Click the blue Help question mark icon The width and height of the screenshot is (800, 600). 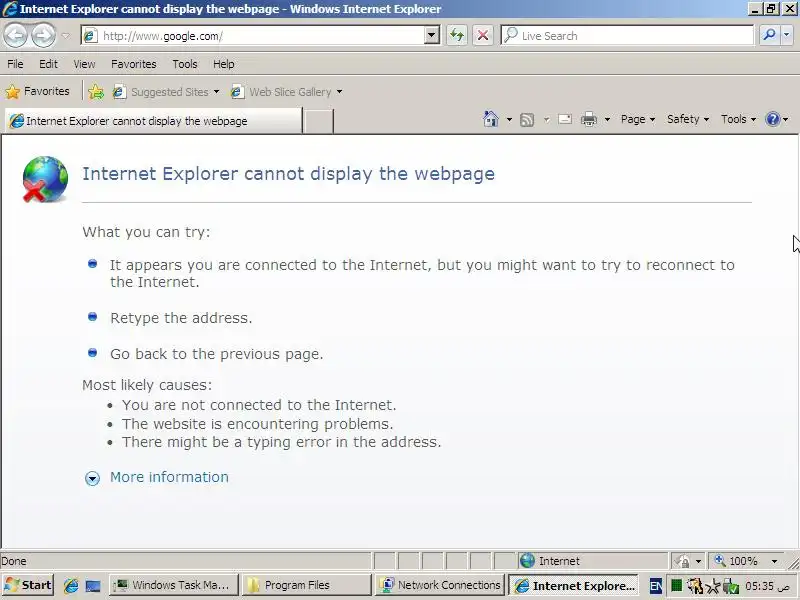773,119
